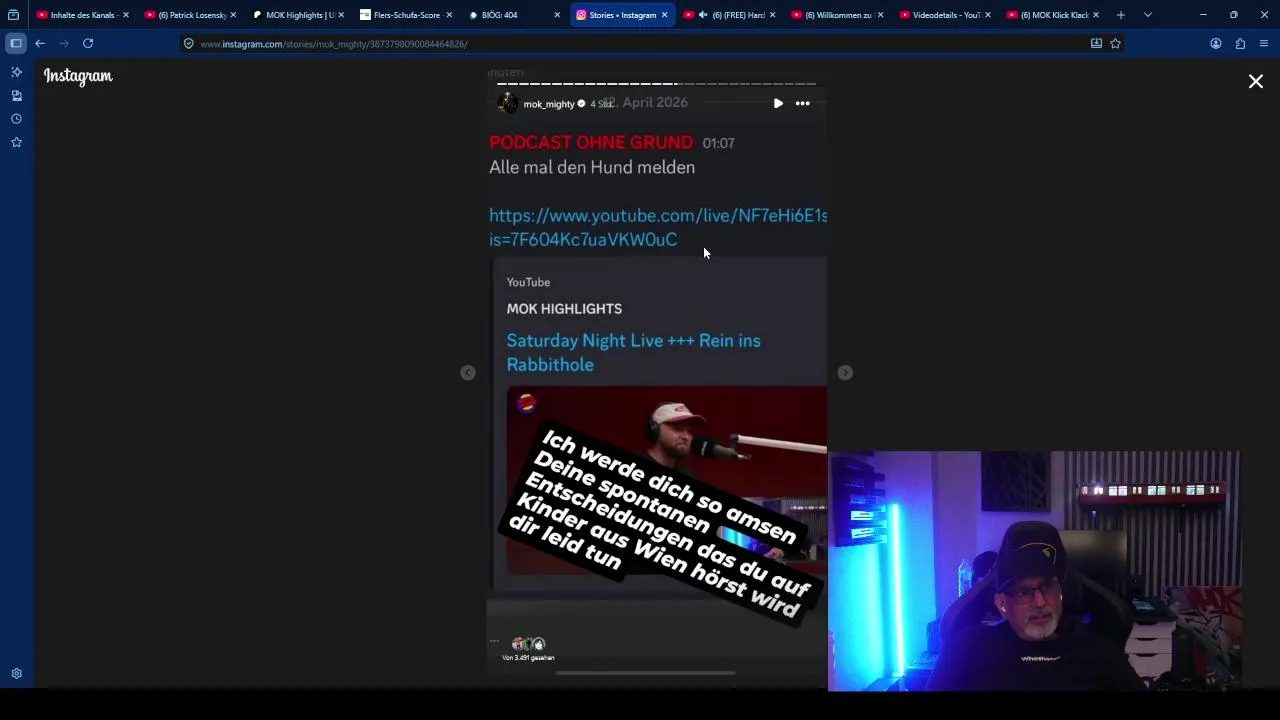Screen dimensions: 1280x720
Task: Reload the current page
Action: [88, 43]
